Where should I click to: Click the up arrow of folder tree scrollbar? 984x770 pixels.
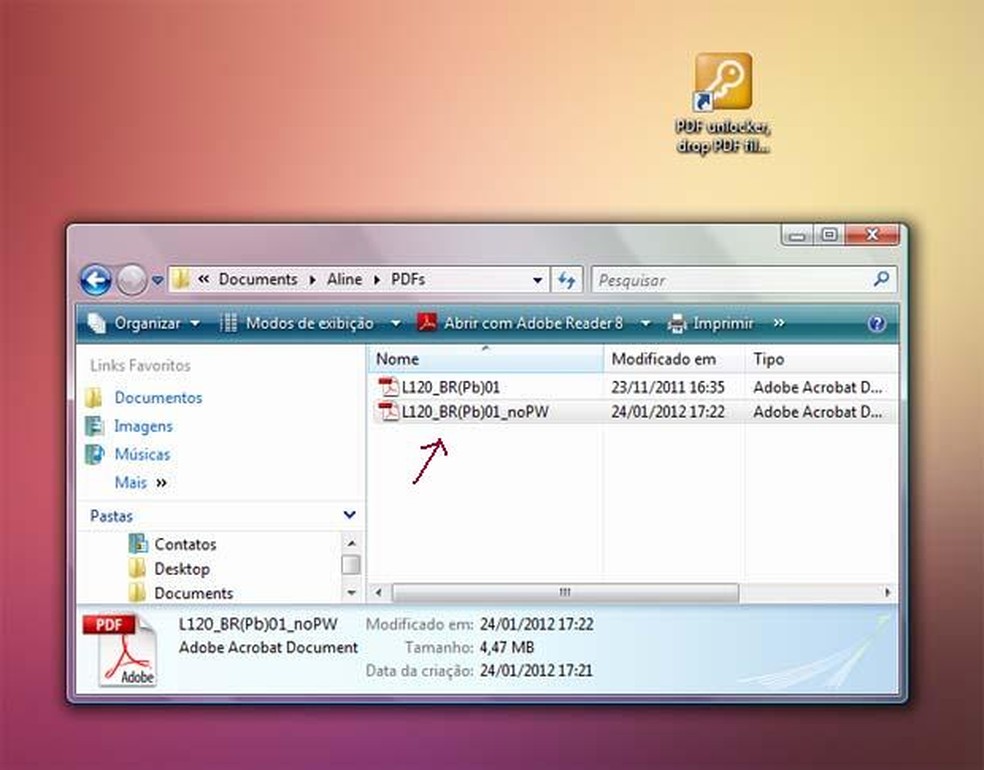pyautogui.click(x=351, y=543)
